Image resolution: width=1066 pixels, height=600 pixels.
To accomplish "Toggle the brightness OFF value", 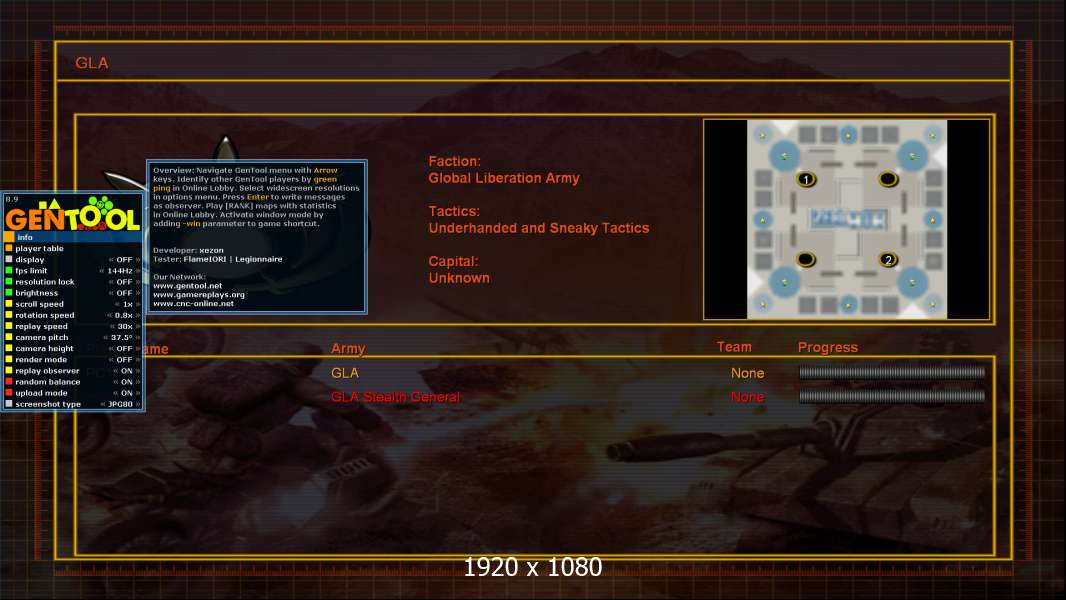I will (x=124, y=293).
